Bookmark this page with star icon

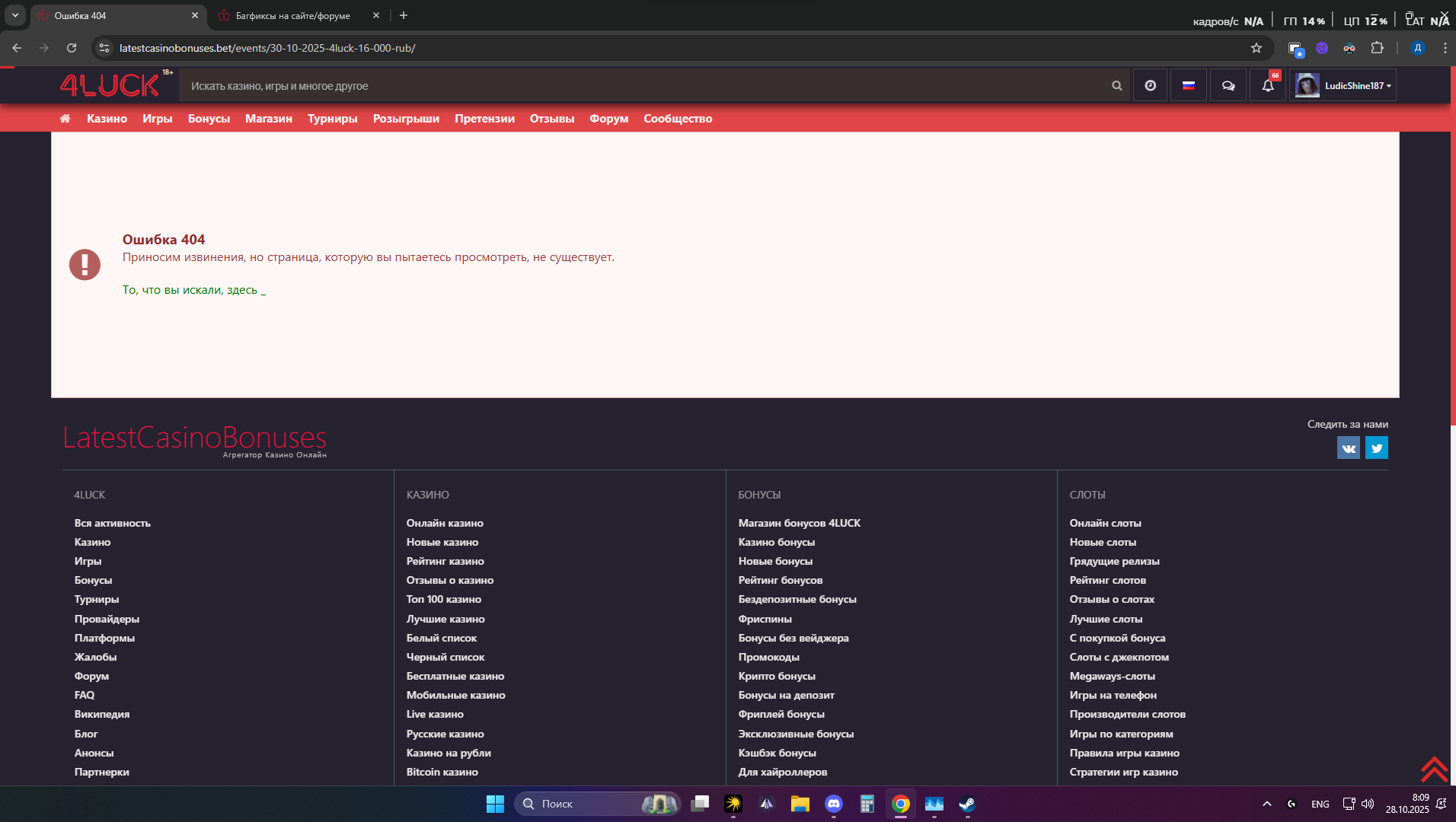pyautogui.click(x=1256, y=48)
